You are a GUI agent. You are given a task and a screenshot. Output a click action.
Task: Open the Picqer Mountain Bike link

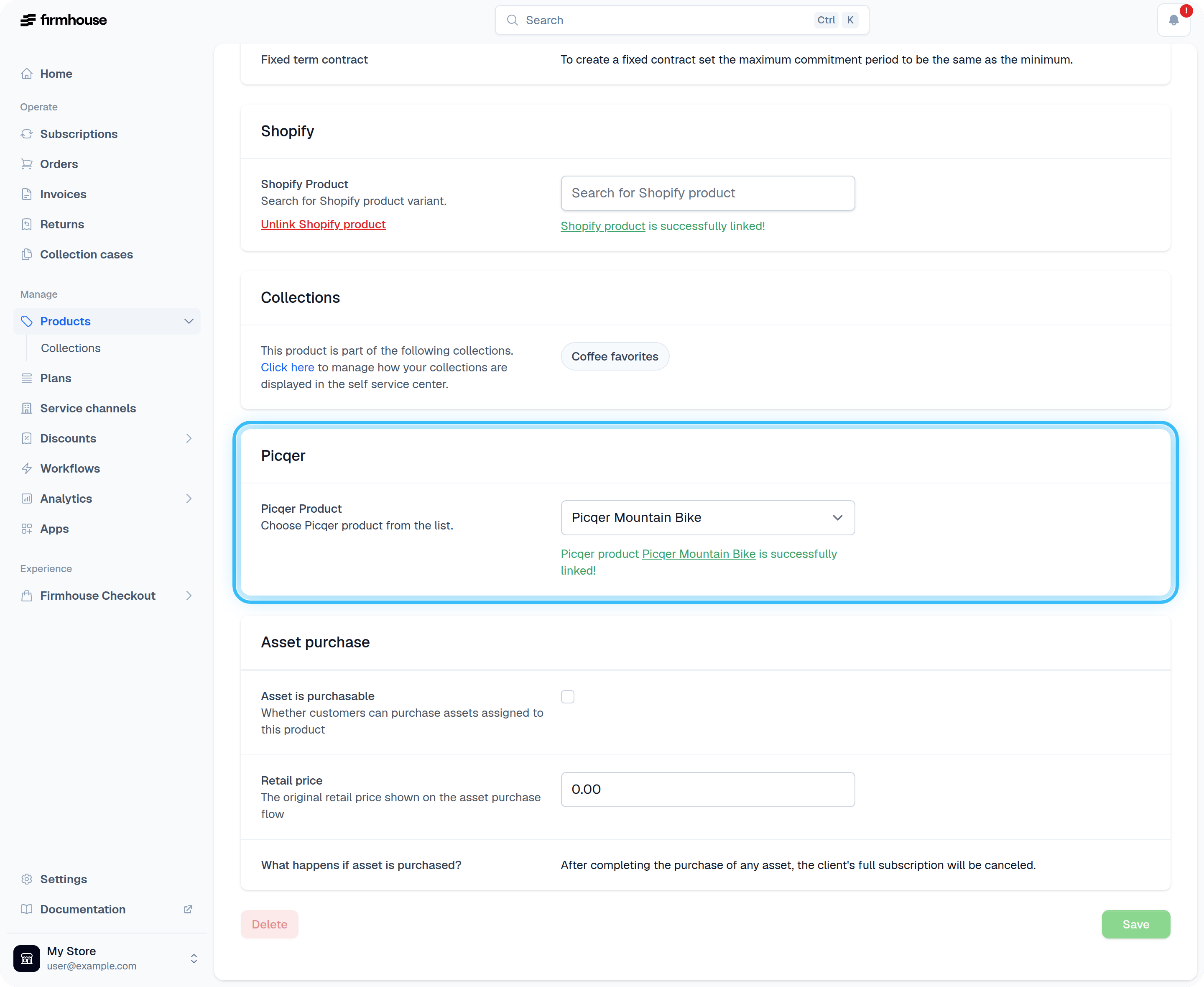[x=698, y=554]
